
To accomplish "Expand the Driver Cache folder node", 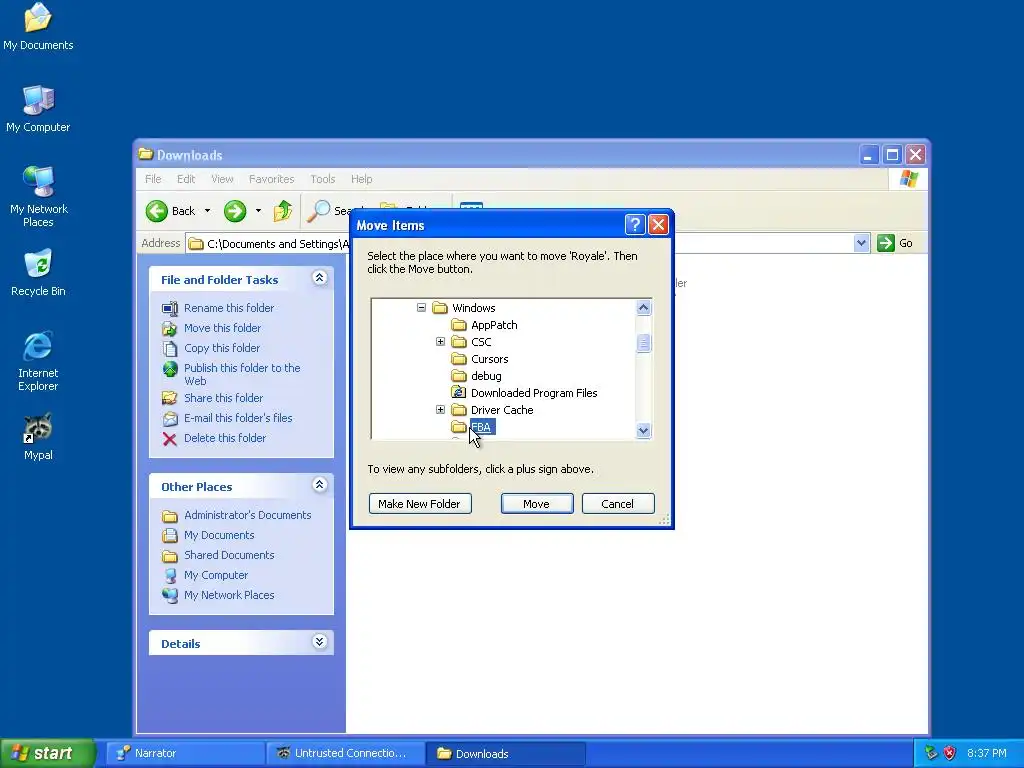I will tap(440, 409).
